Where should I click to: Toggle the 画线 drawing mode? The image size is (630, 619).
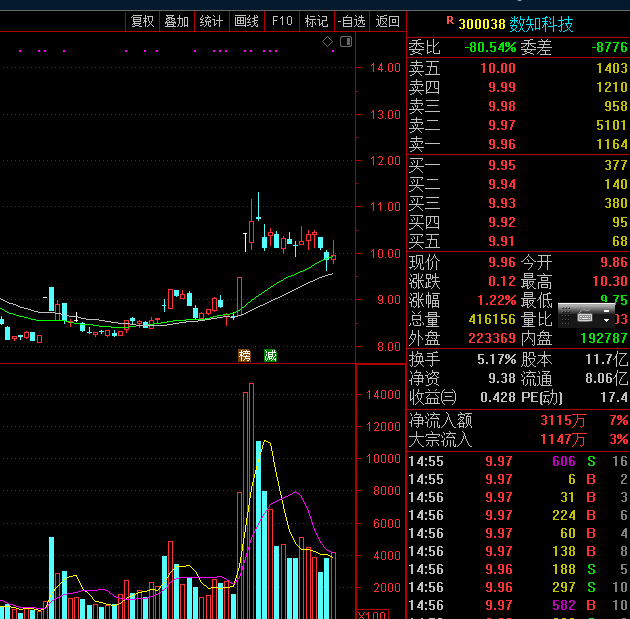pyautogui.click(x=246, y=21)
